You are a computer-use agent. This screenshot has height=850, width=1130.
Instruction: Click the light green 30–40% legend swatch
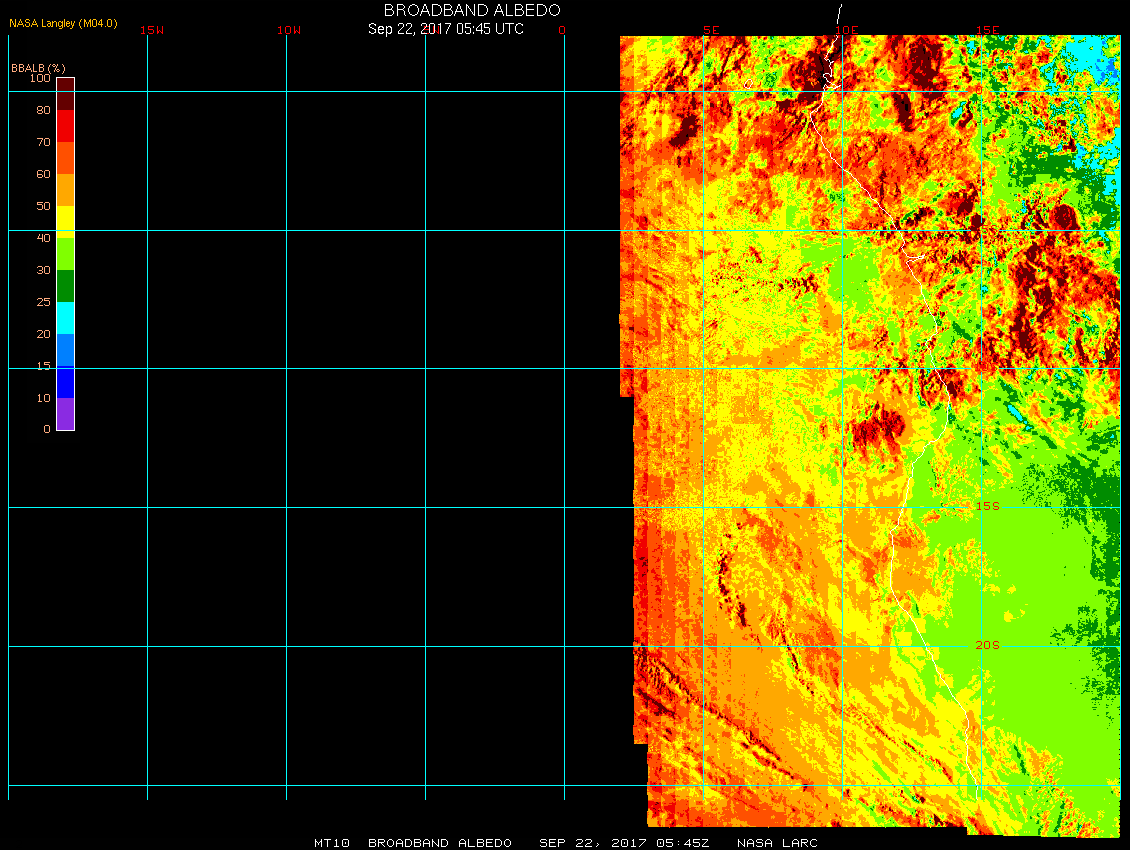point(65,254)
